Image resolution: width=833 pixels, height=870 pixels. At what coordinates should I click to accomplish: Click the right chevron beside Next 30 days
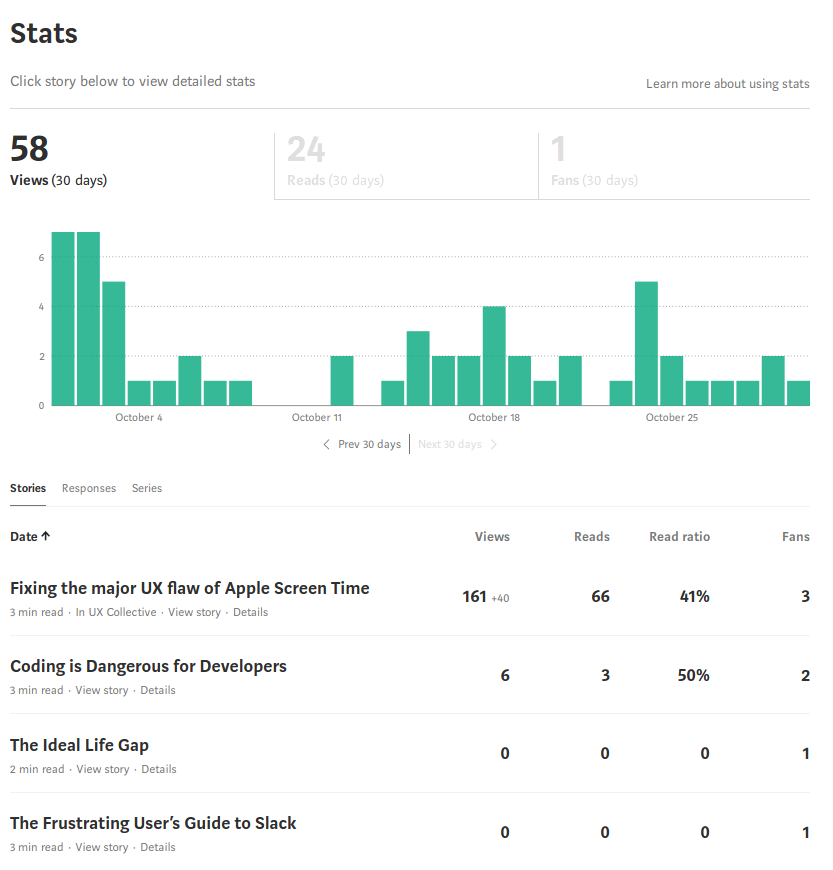tap(493, 444)
